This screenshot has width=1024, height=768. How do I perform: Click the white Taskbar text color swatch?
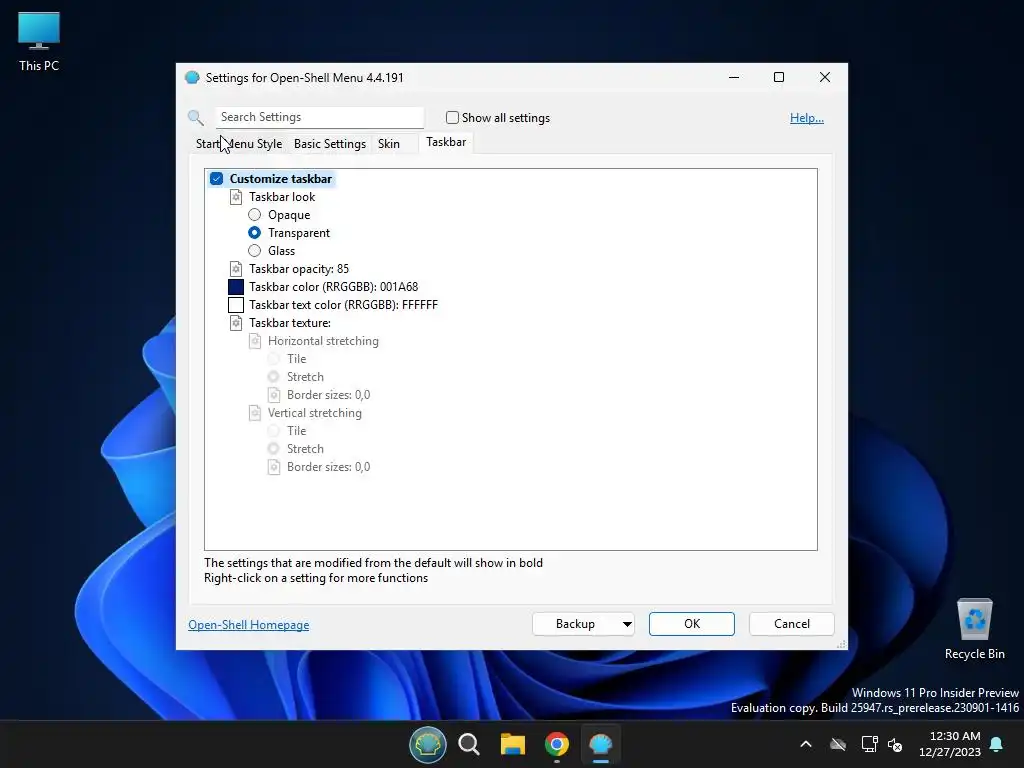[236, 305]
